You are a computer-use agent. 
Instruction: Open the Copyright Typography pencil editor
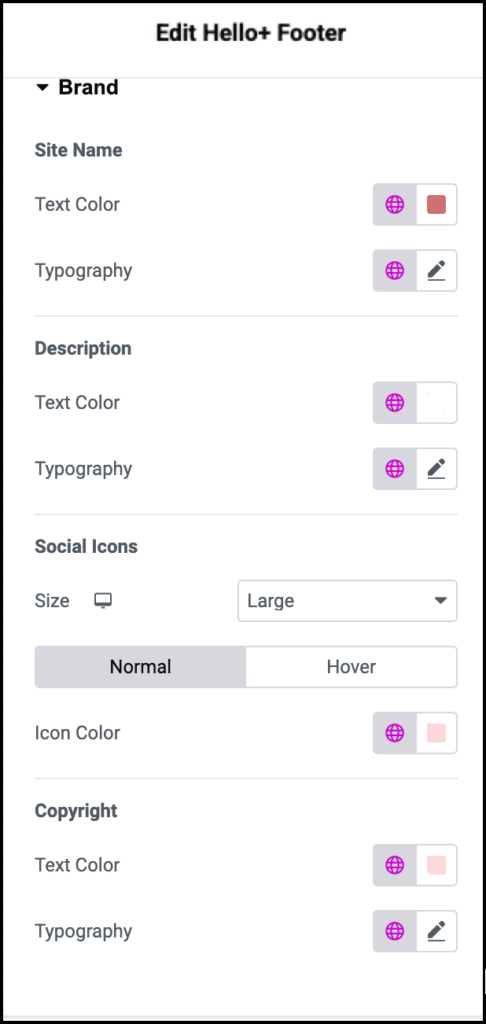pyautogui.click(x=436, y=931)
